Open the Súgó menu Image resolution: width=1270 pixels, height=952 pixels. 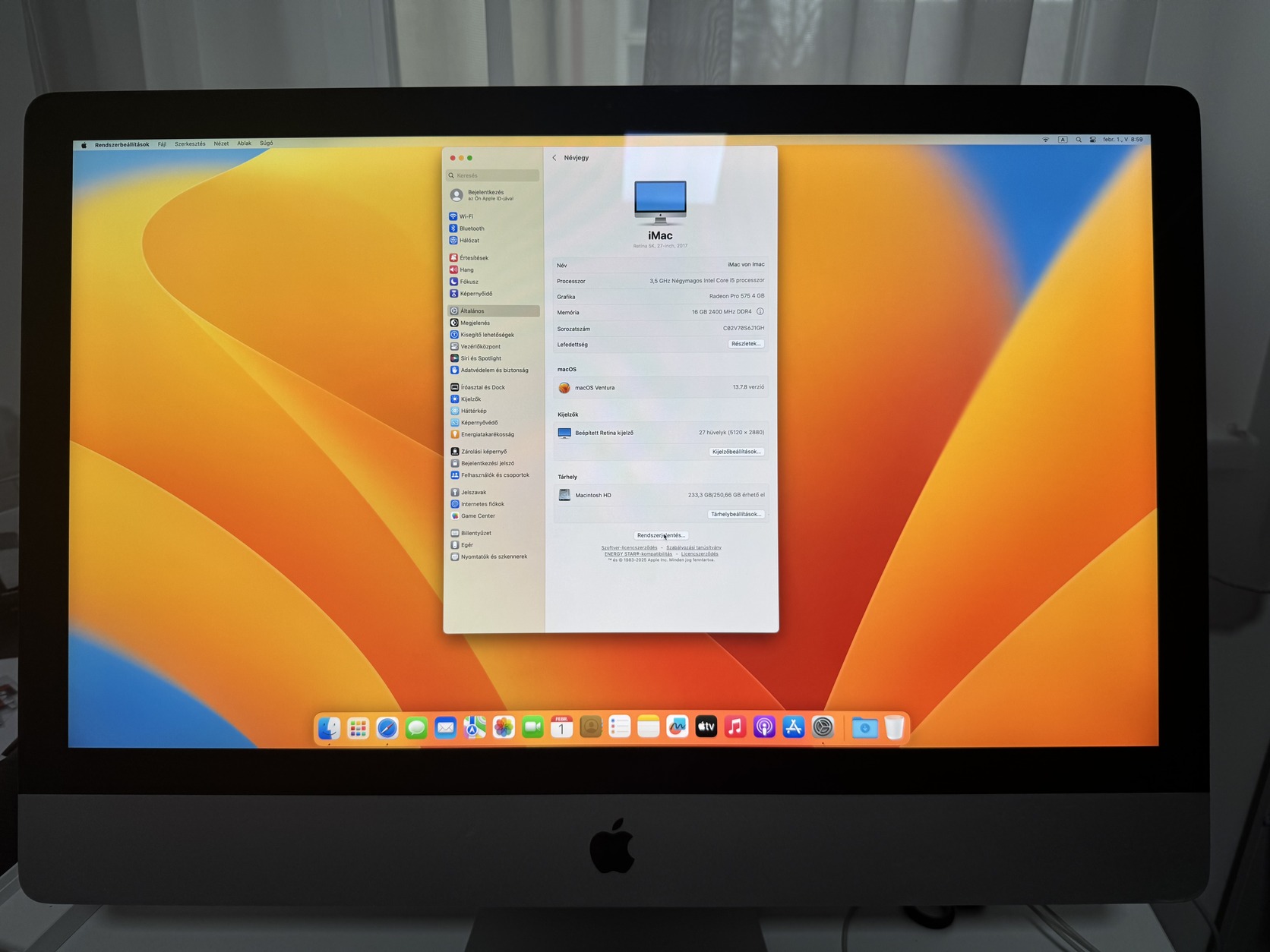tap(266, 143)
